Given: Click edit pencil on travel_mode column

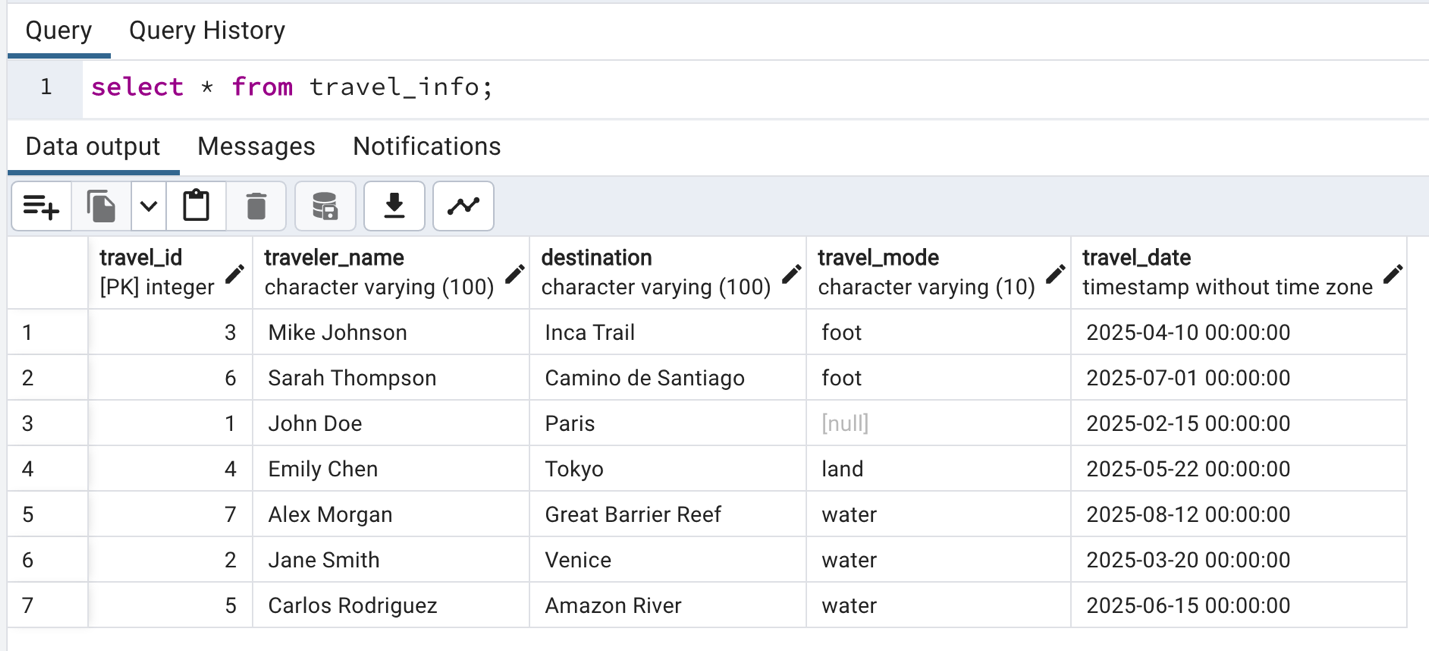Looking at the screenshot, I should point(1055,274).
